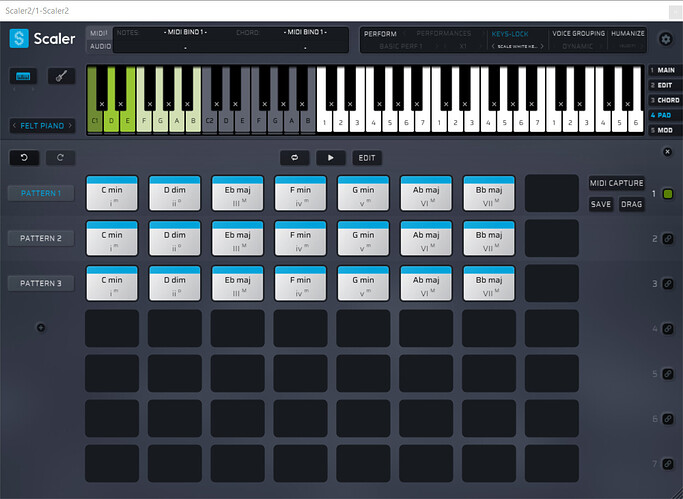Click the empty eighth slot in Pattern 1
Viewport: 683px width, 499px height.
(x=551, y=193)
